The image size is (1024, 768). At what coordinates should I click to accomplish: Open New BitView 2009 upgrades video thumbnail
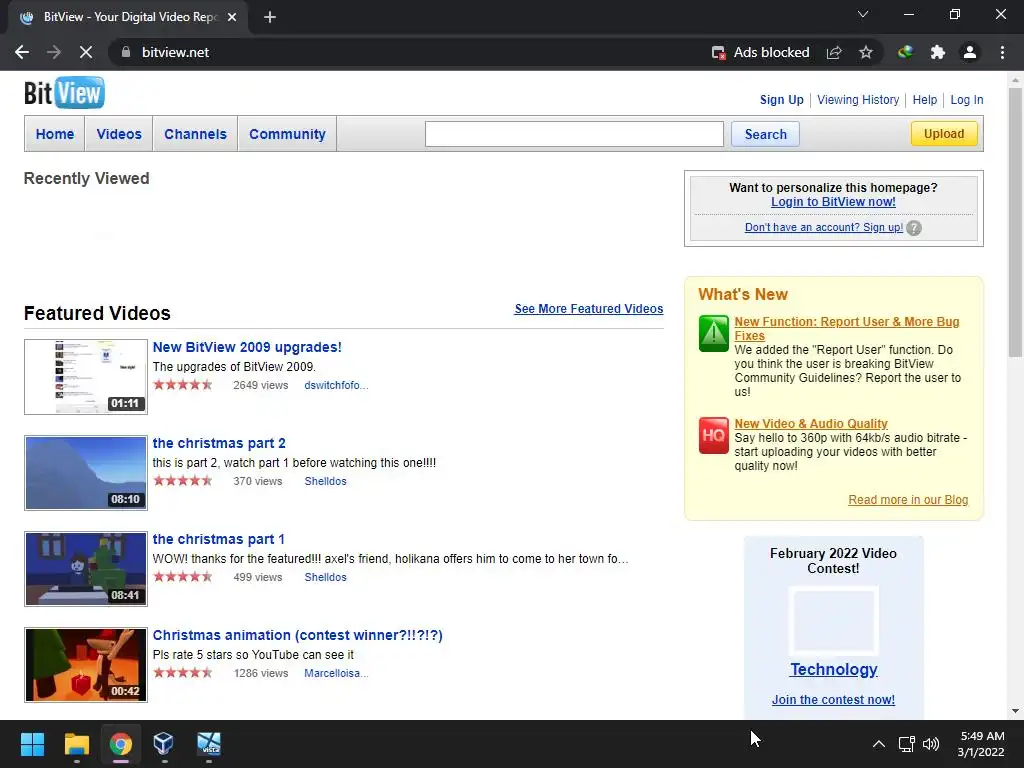point(86,377)
